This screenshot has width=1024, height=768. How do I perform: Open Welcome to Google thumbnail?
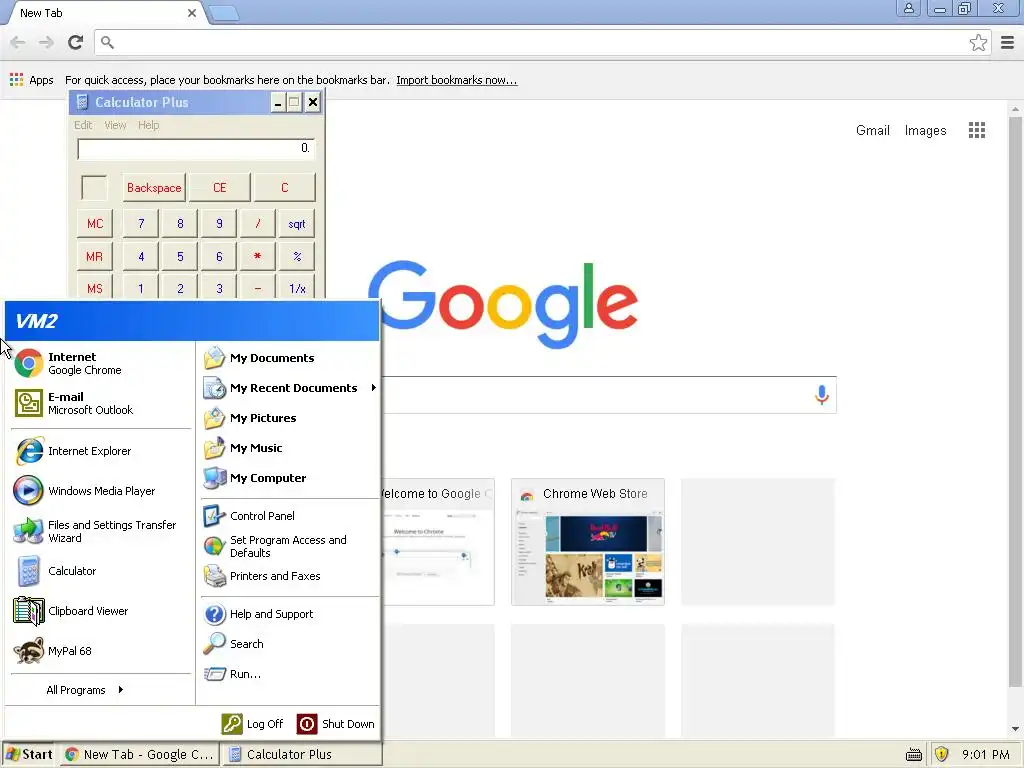click(x=438, y=542)
